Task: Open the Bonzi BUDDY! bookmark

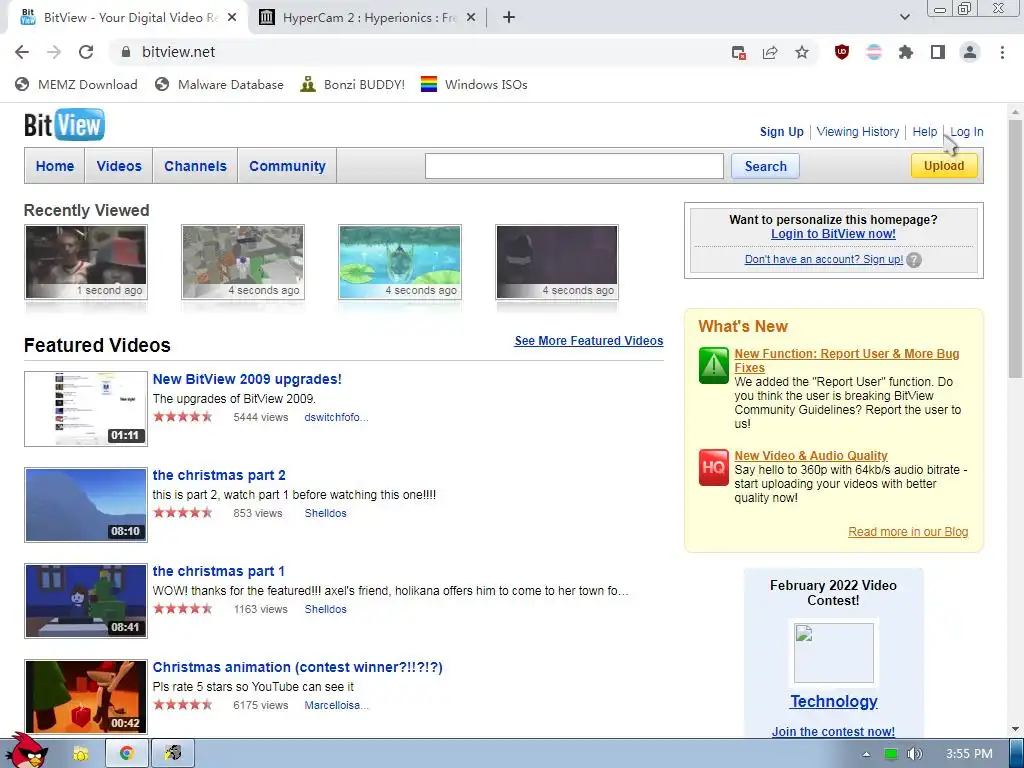Action: pos(353,84)
